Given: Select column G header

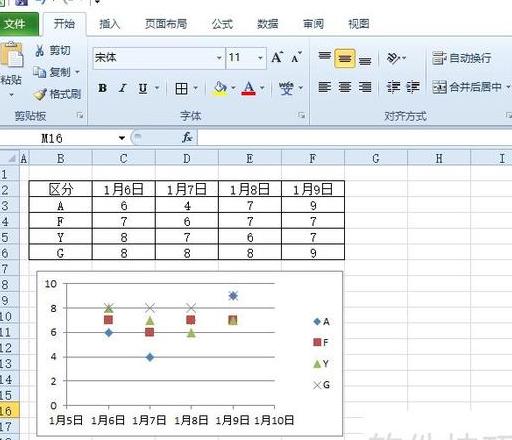Looking at the screenshot, I should (x=376, y=158).
